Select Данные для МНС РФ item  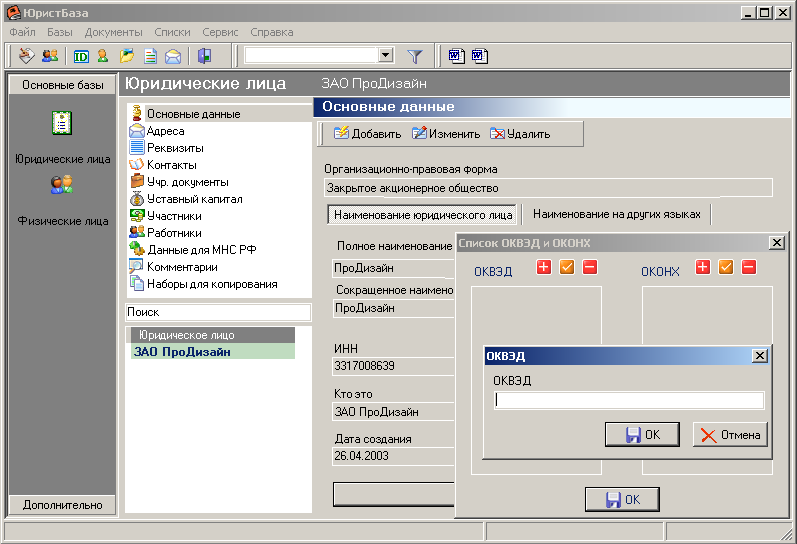pyautogui.click(x=220, y=250)
